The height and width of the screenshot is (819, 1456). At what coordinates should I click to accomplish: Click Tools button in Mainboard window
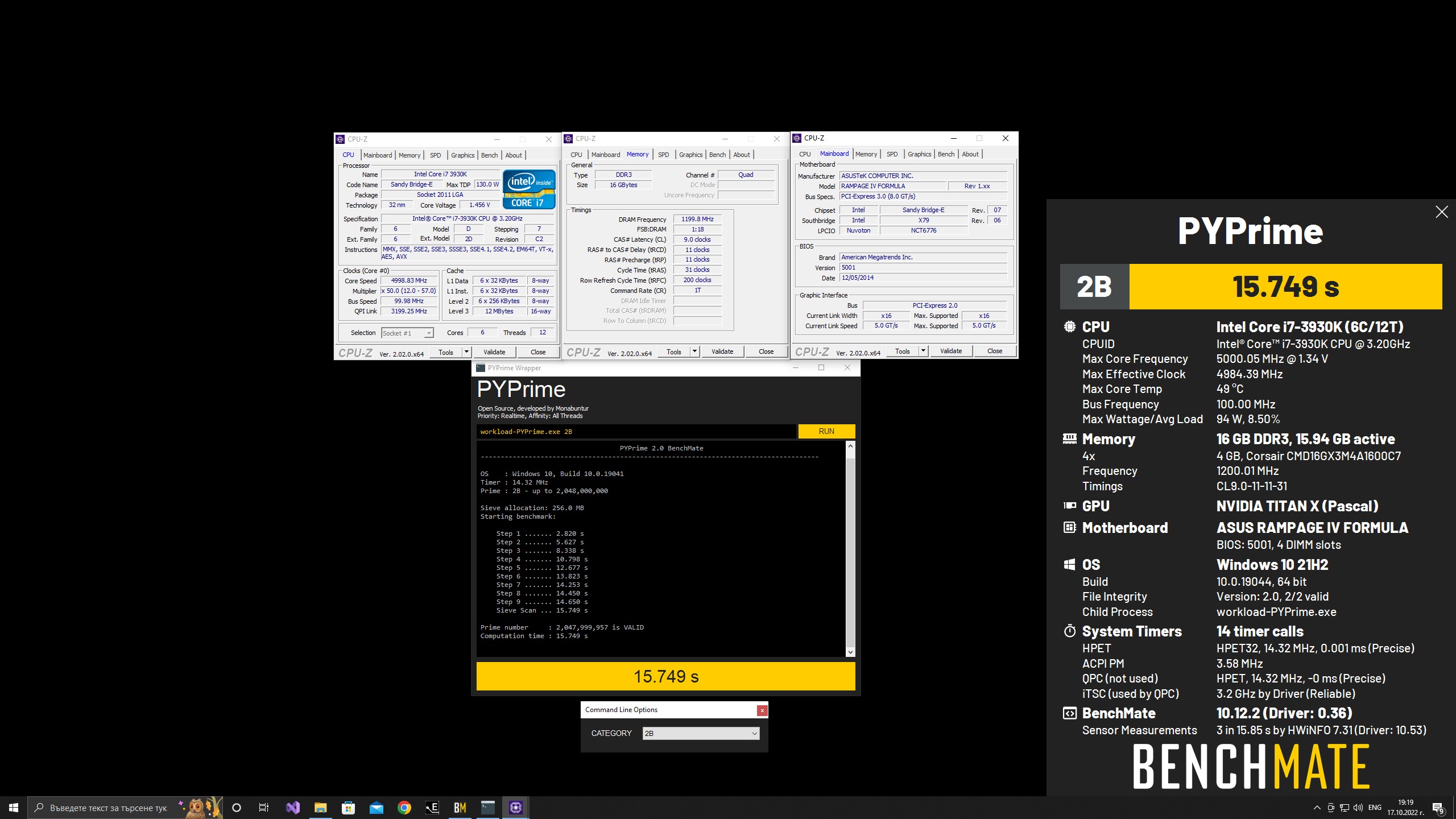click(903, 351)
